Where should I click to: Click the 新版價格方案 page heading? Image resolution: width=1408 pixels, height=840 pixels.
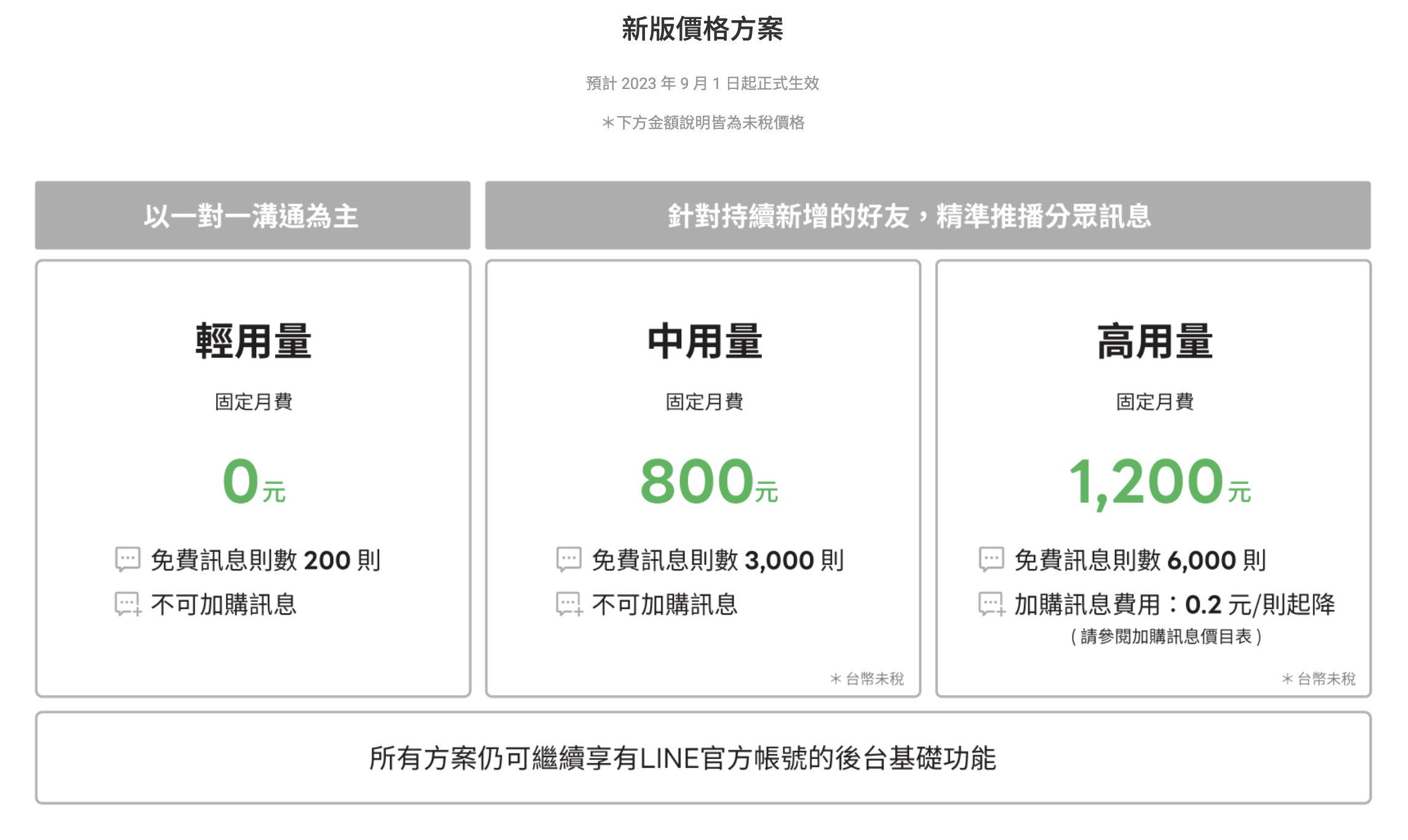click(702, 29)
